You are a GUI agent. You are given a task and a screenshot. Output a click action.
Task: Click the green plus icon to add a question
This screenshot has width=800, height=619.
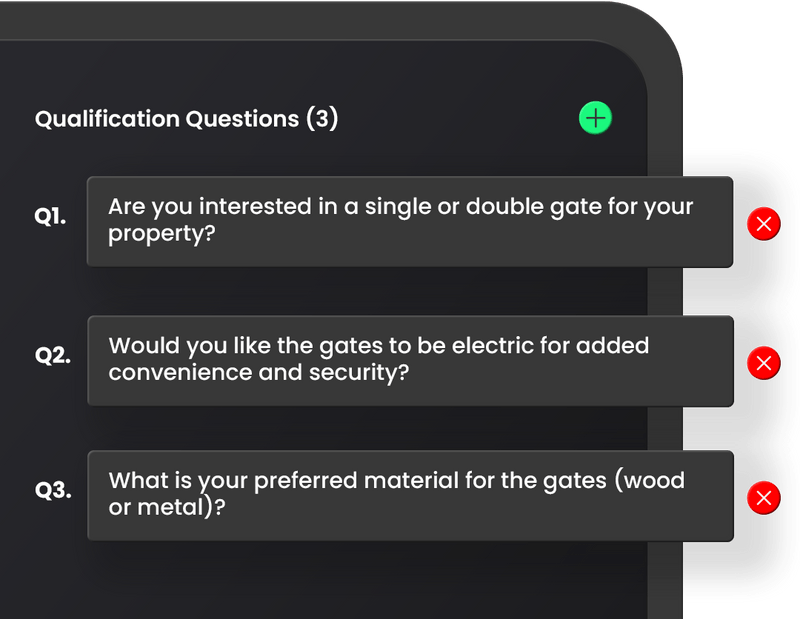[594, 117]
